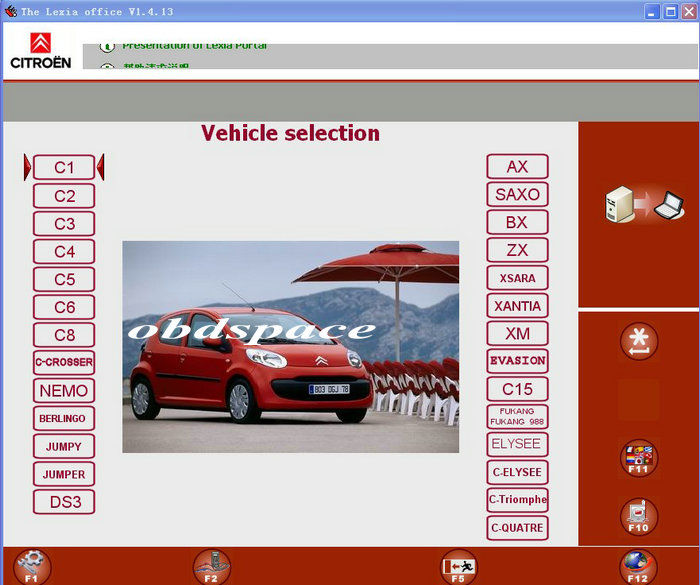Image resolution: width=700 pixels, height=585 pixels.
Task: Click the F5 exit icon
Action: coord(458,567)
